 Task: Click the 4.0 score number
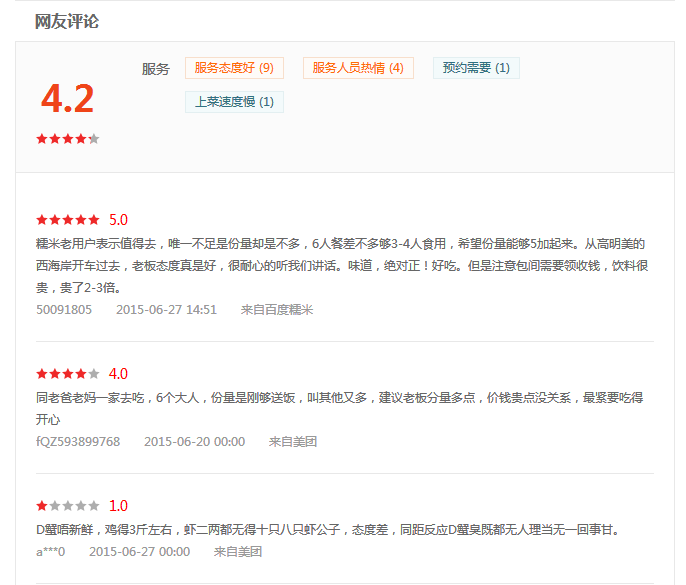pyautogui.click(x=118, y=374)
